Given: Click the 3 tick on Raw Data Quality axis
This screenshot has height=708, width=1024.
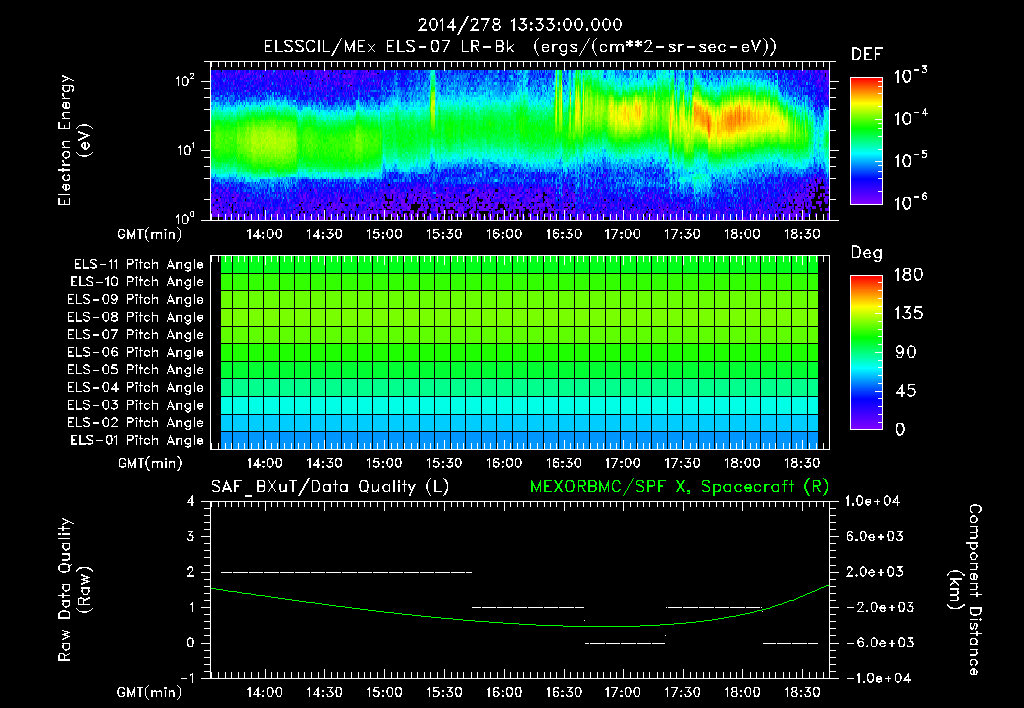Looking at the screenshot, I should tap(191, 536).
